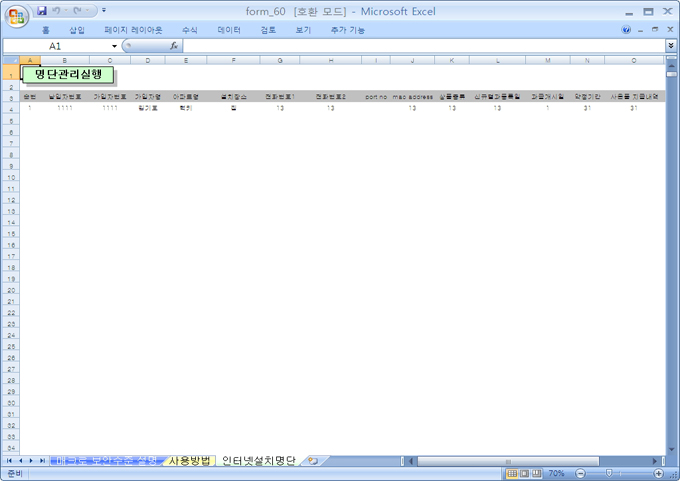Select column header O
680x481 pixels.
point(634,60)
